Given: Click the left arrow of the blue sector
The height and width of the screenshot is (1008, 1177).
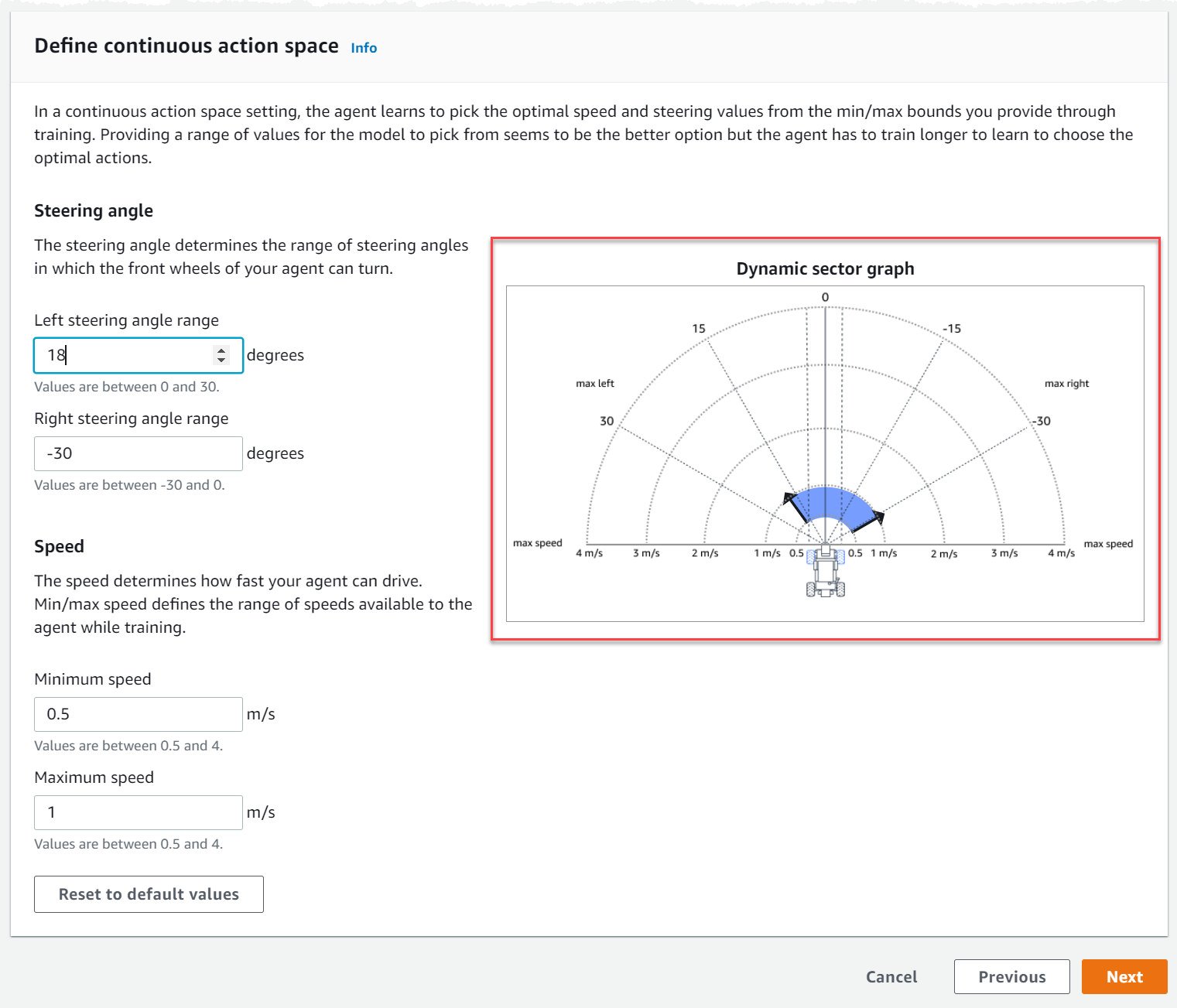Looking at the screenshot, I should [x=790, y=497].
